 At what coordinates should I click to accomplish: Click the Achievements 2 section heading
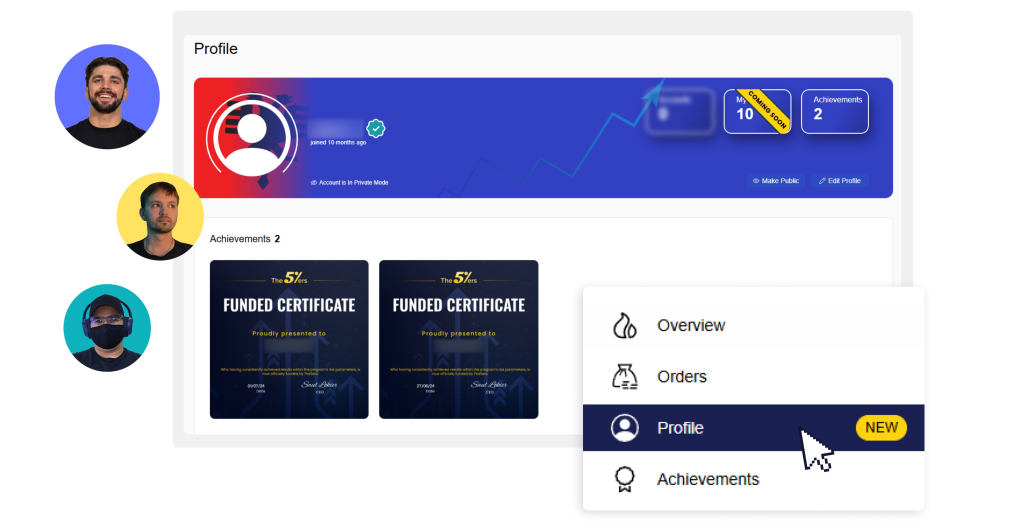point(245,239)
